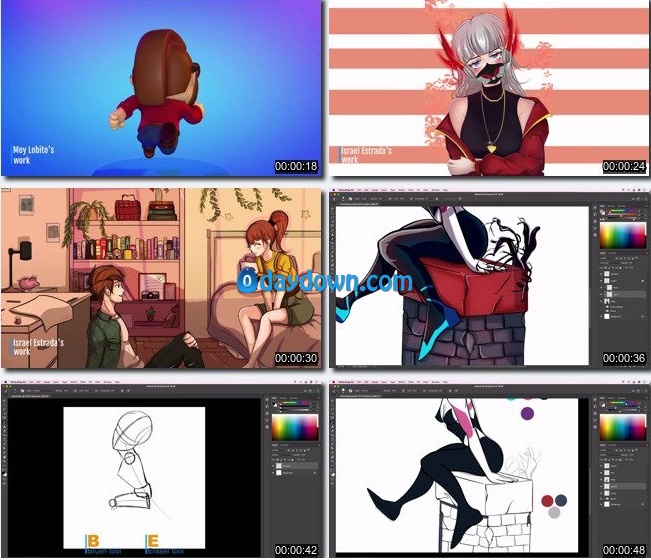Click Background layer lock icon in 00:00:48 frame

coord(643,504)
